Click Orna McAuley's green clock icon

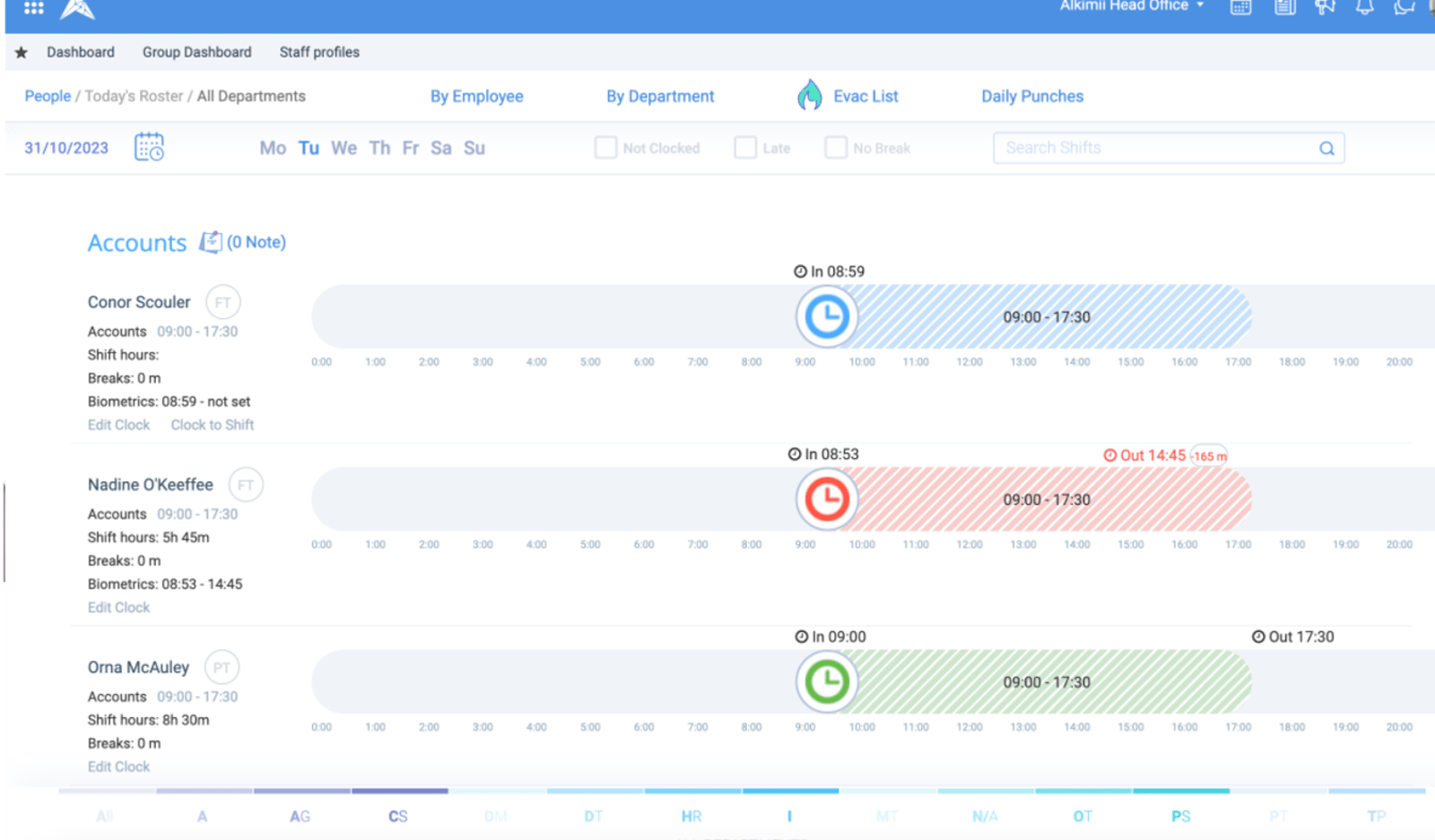click(x=826, y=682)
